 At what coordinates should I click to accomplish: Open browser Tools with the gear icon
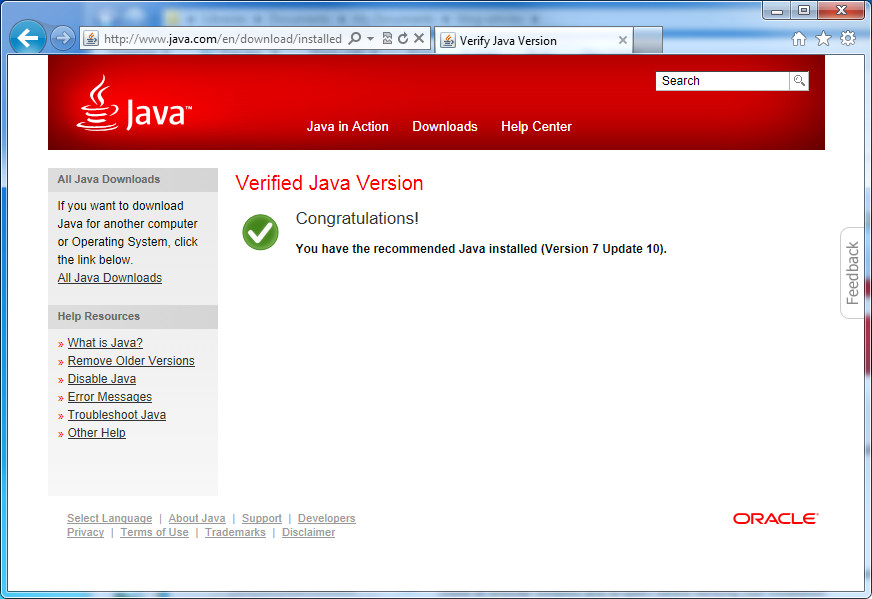point(846,38)
